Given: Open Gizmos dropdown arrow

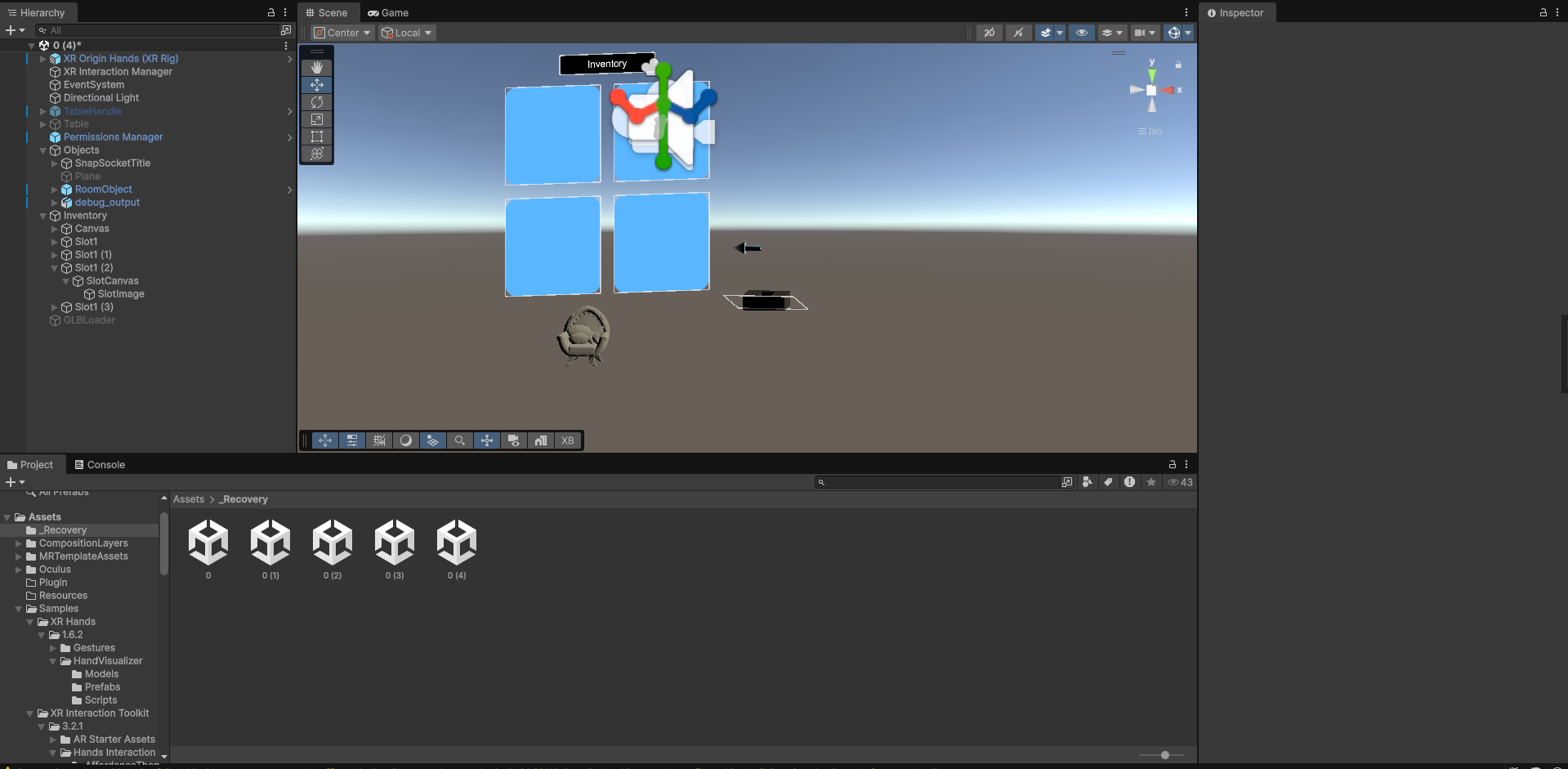Looking at the screenshot, I should point(1188,33).
